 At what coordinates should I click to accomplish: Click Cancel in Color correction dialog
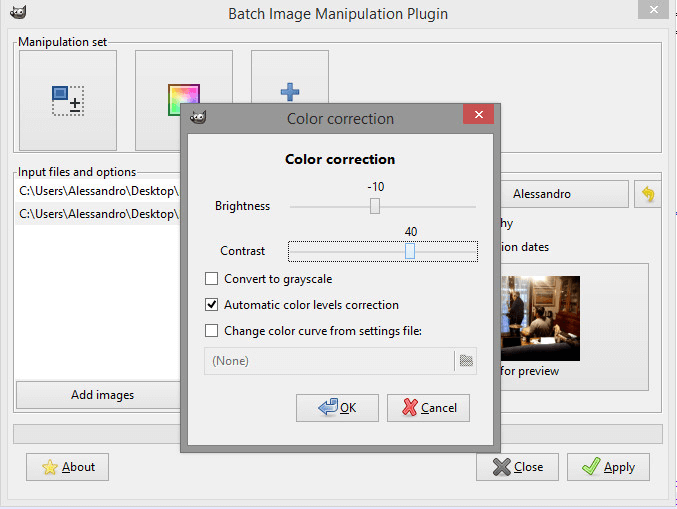[428, 408]
